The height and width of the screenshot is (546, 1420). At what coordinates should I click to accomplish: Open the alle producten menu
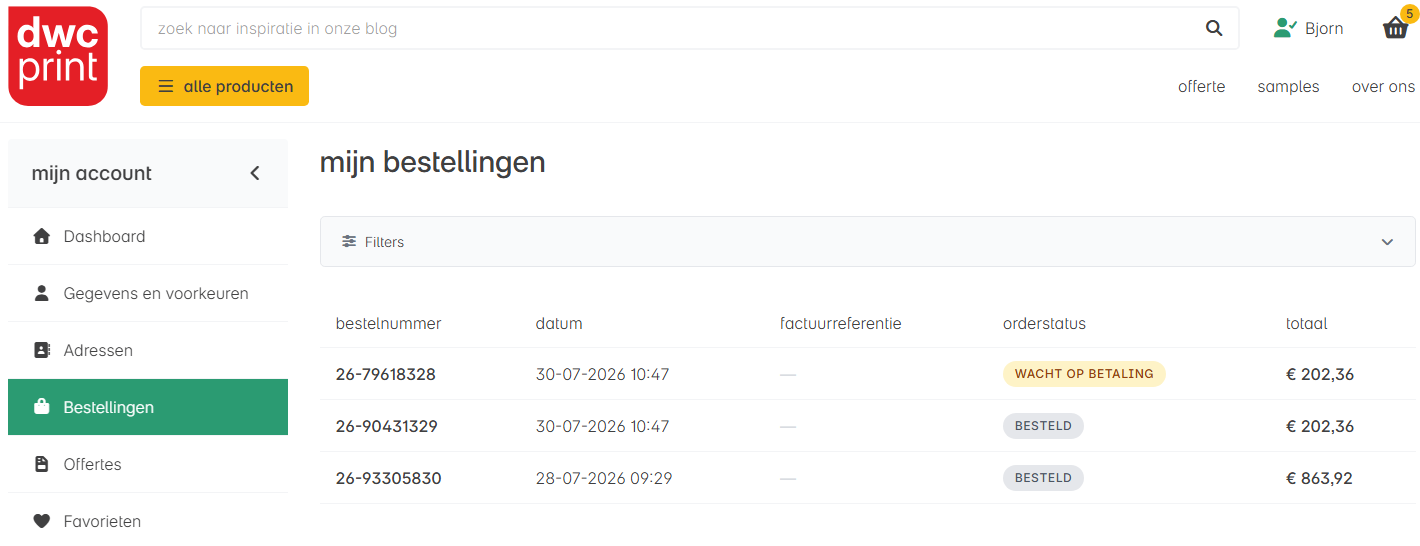(x=224, y=86)
